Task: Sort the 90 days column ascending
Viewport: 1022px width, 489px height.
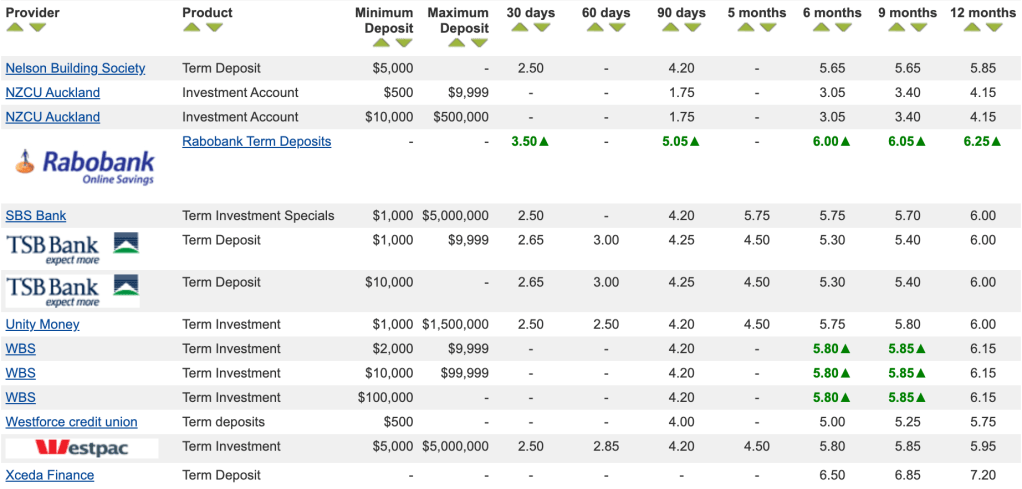Action: (x=670, y=28)
